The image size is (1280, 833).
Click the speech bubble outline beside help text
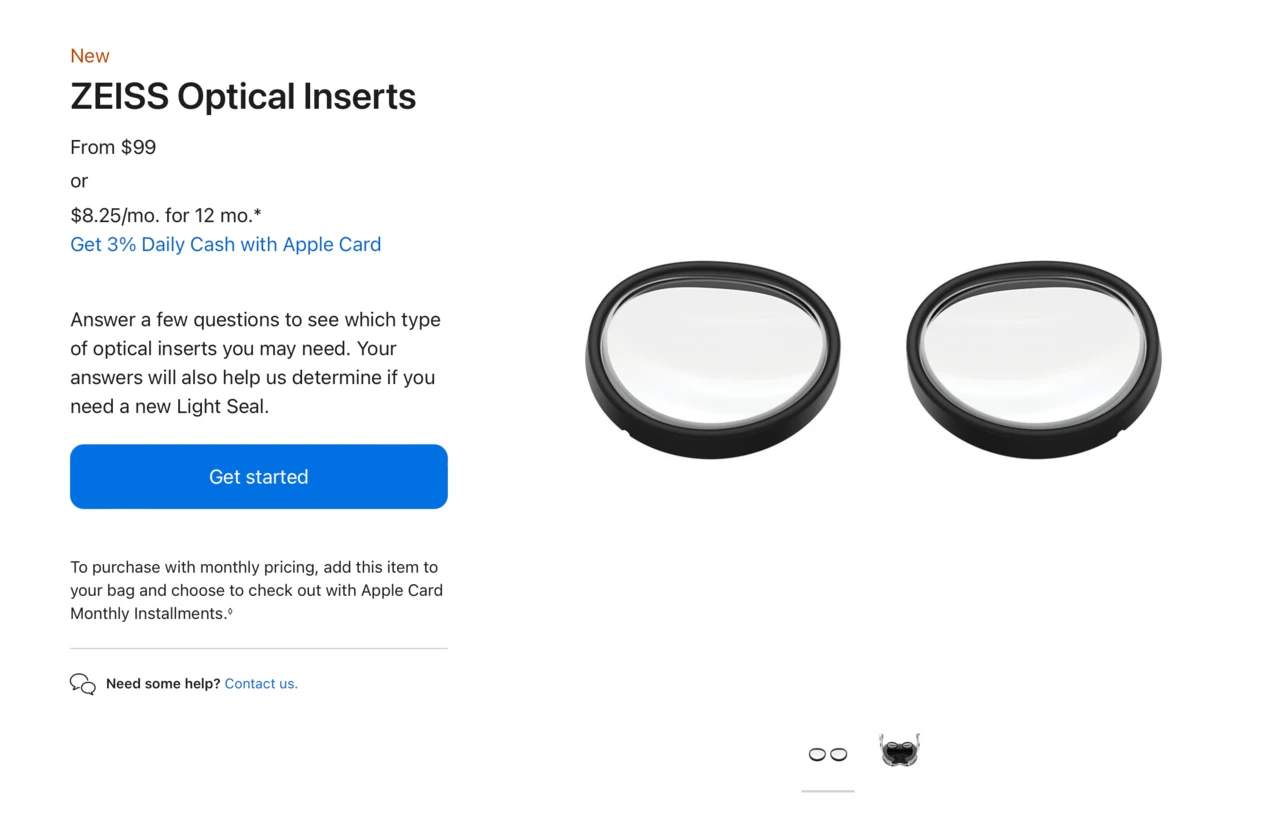click(83, 684)
